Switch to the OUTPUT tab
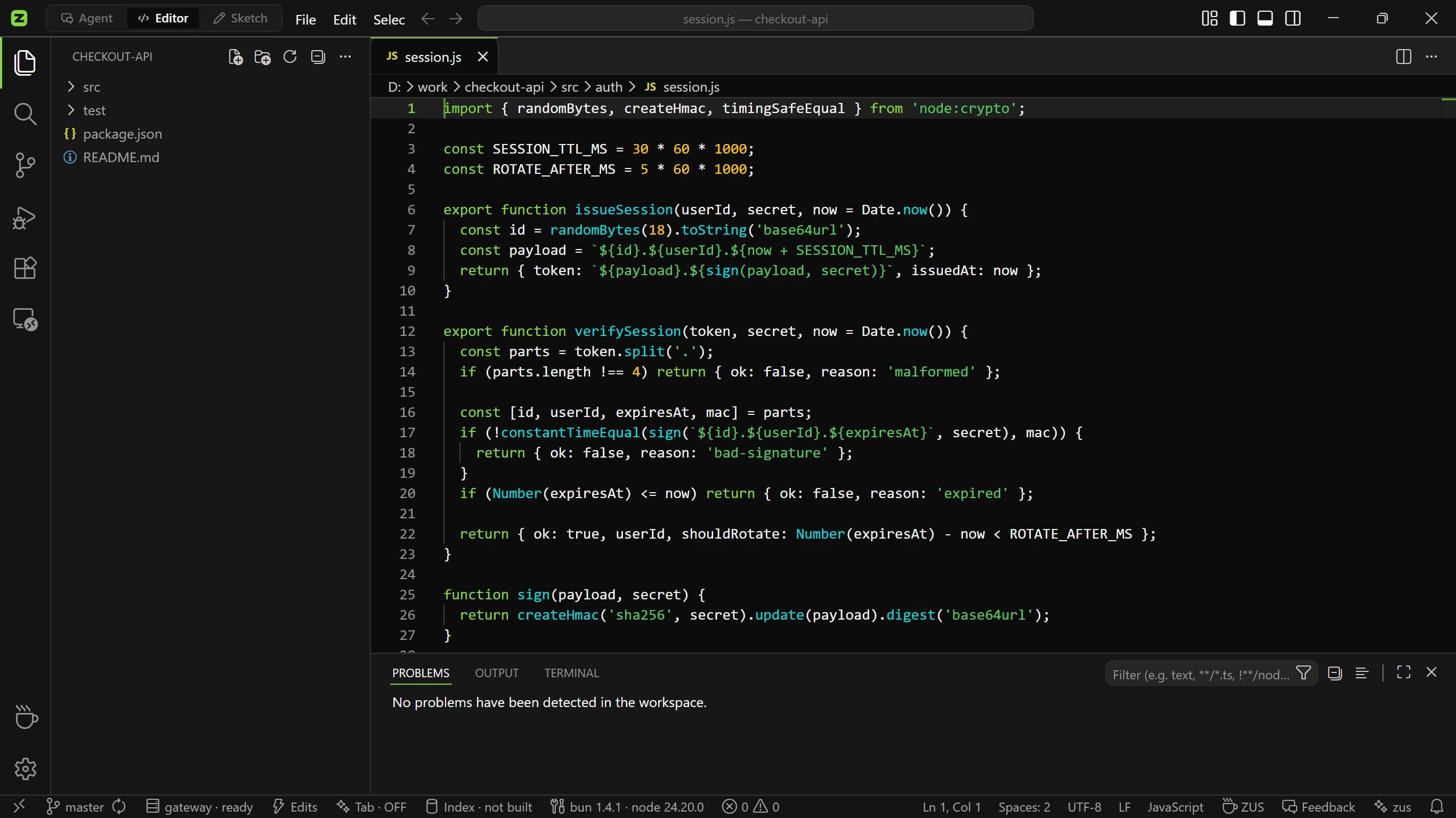Viewport: 1456px width, 818px height. pyautogui.click(x=496, y=673)
